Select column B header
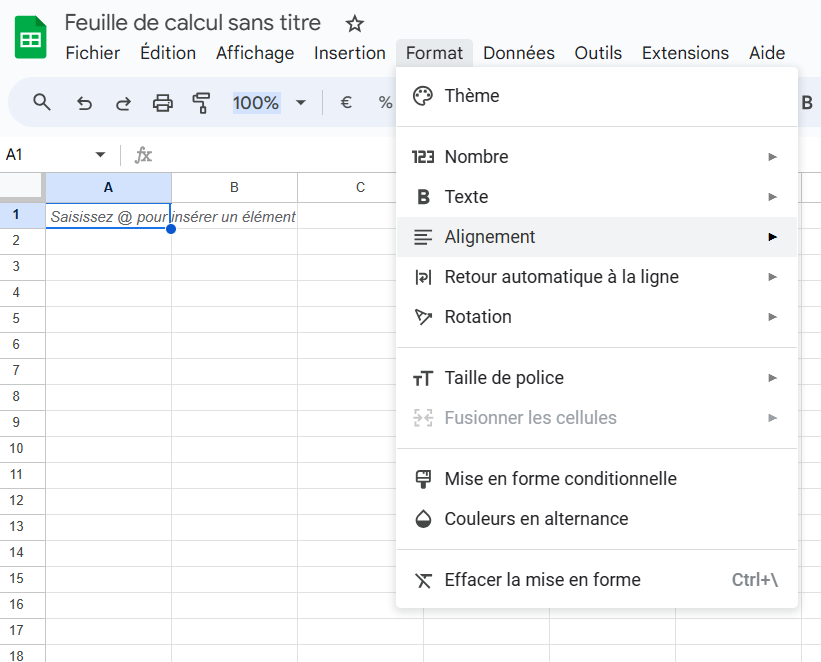Image resolution: width=821 pixels, height=662 pixels. [x=234, y=187]
